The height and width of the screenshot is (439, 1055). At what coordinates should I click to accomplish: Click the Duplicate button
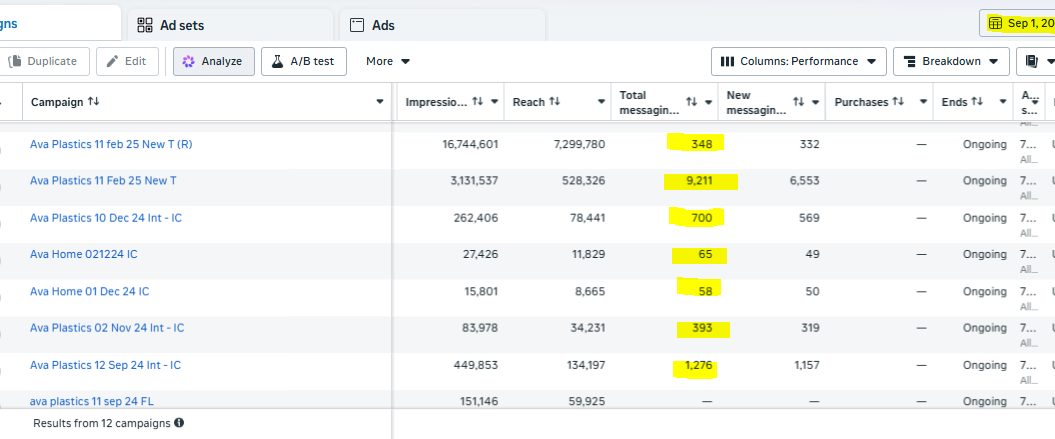[x=44, y=61]
